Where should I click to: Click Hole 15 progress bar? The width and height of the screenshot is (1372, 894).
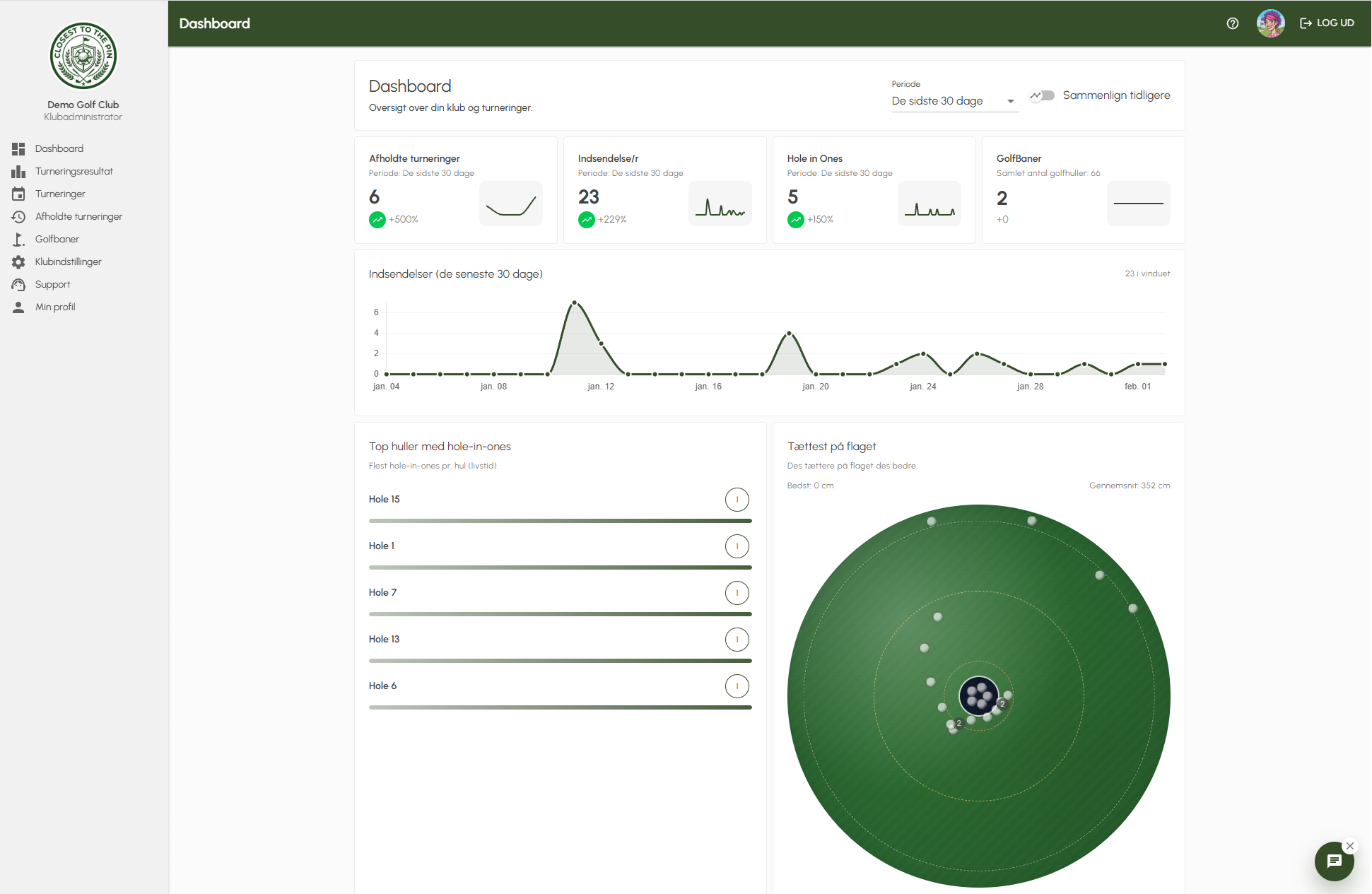click(560, 521)
